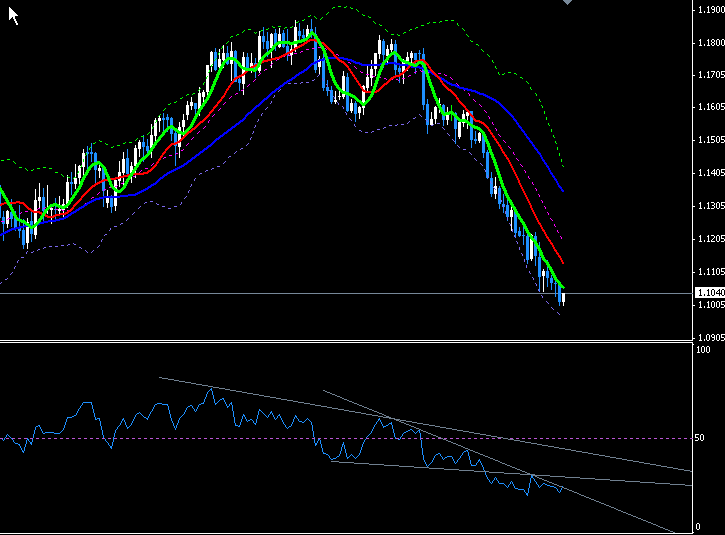Image resolution: width=725 pixels, height=535 pixels.
Task: Select the magenta dashed 50 level line
Action: pyautogui.click(x=250, y=438)
